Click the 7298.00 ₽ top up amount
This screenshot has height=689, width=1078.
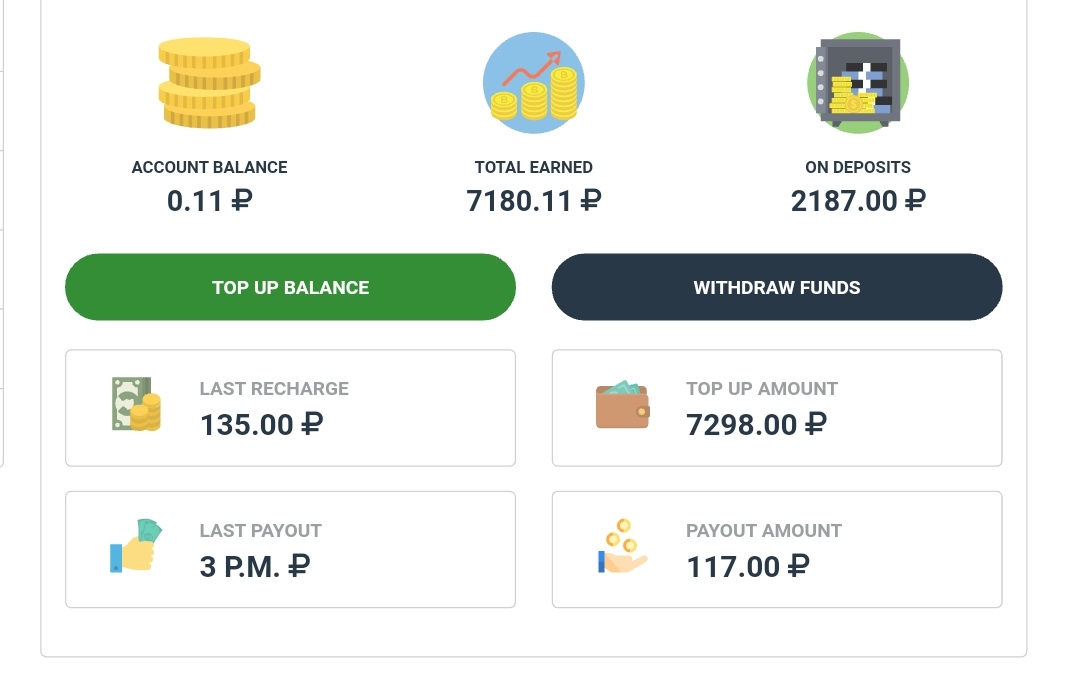tap(756, 425)
